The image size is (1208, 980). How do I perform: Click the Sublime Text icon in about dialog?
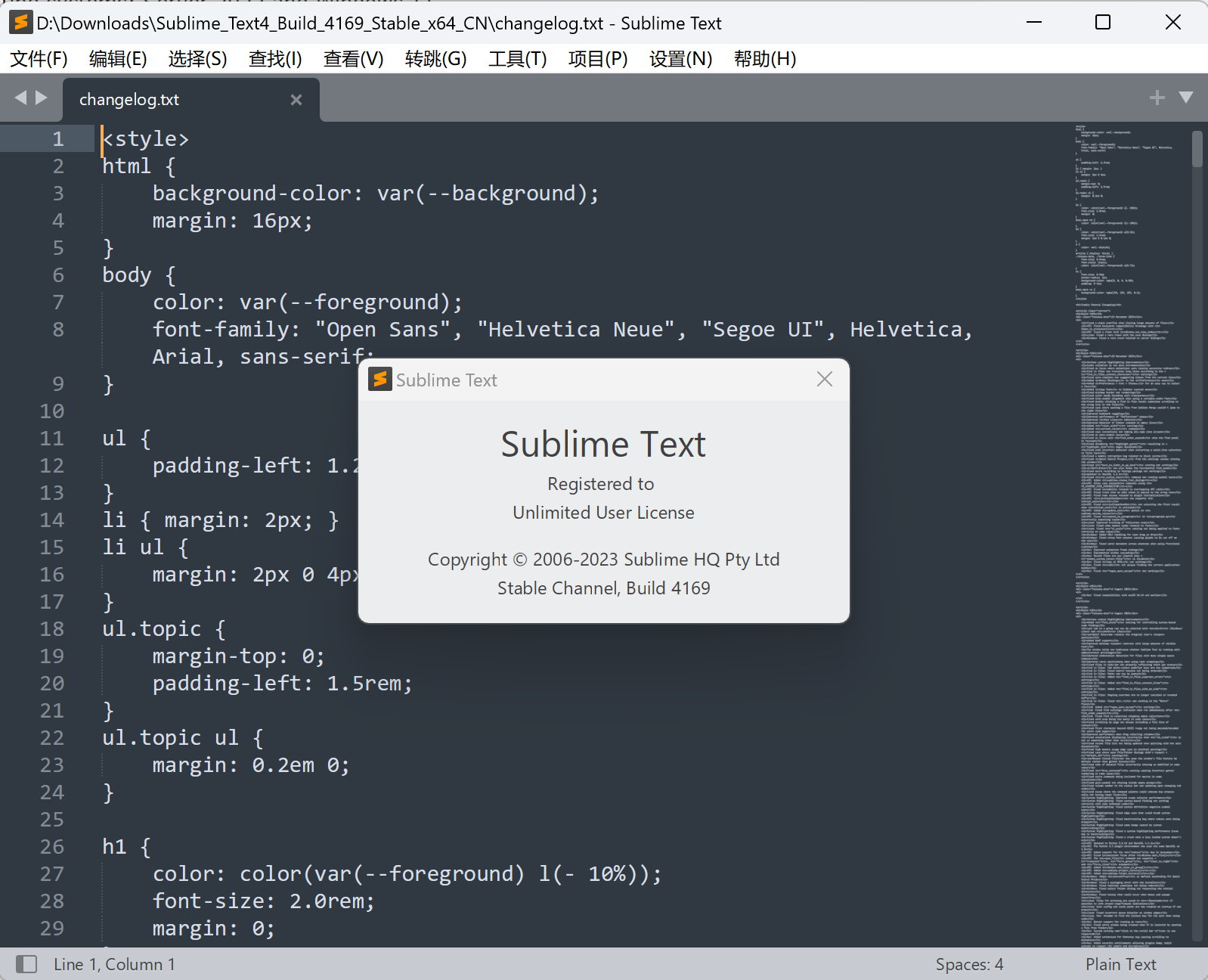coord(379,379)
